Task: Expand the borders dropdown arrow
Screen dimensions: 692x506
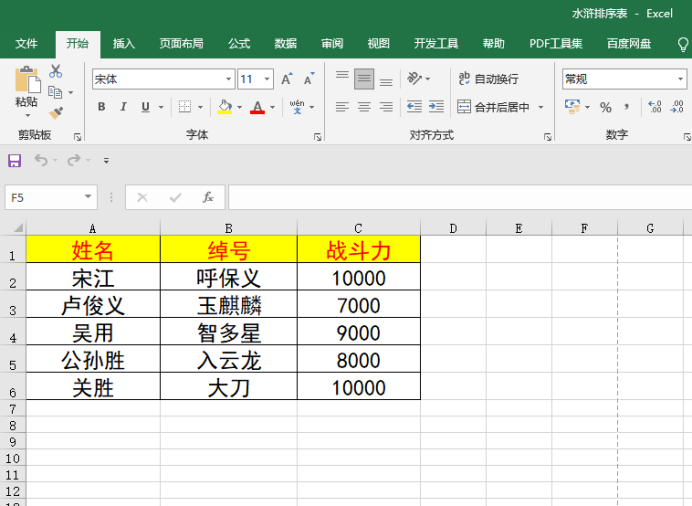Action: click(200, 107)
